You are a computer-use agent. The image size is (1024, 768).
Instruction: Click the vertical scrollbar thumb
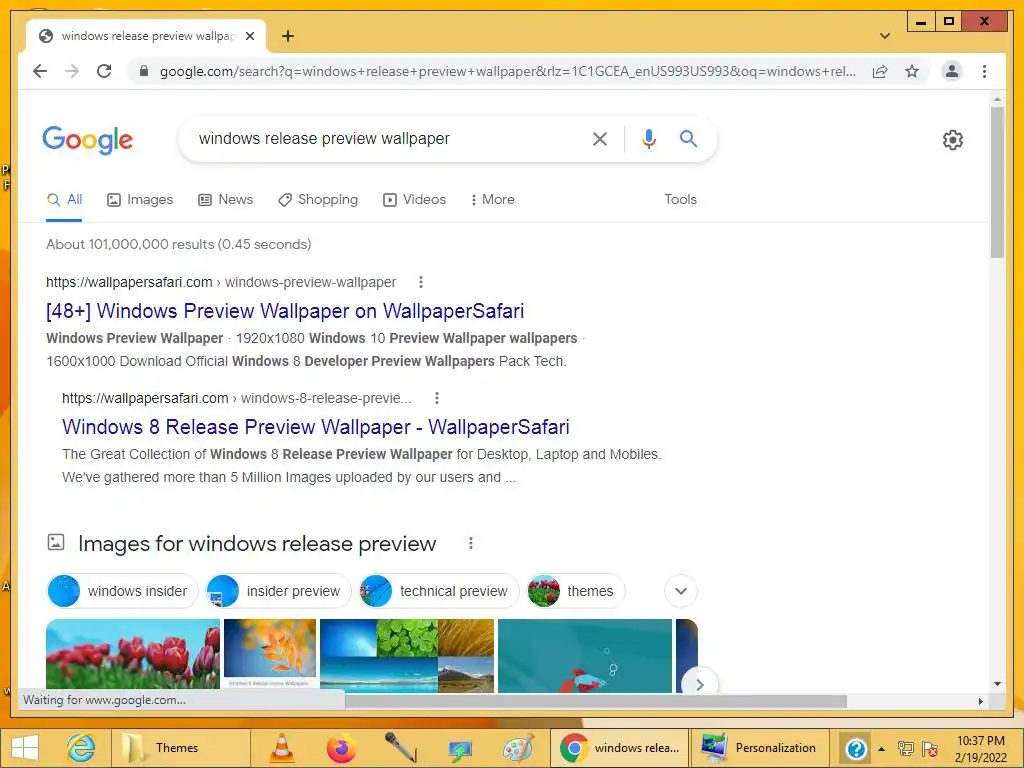click(997, 182)
